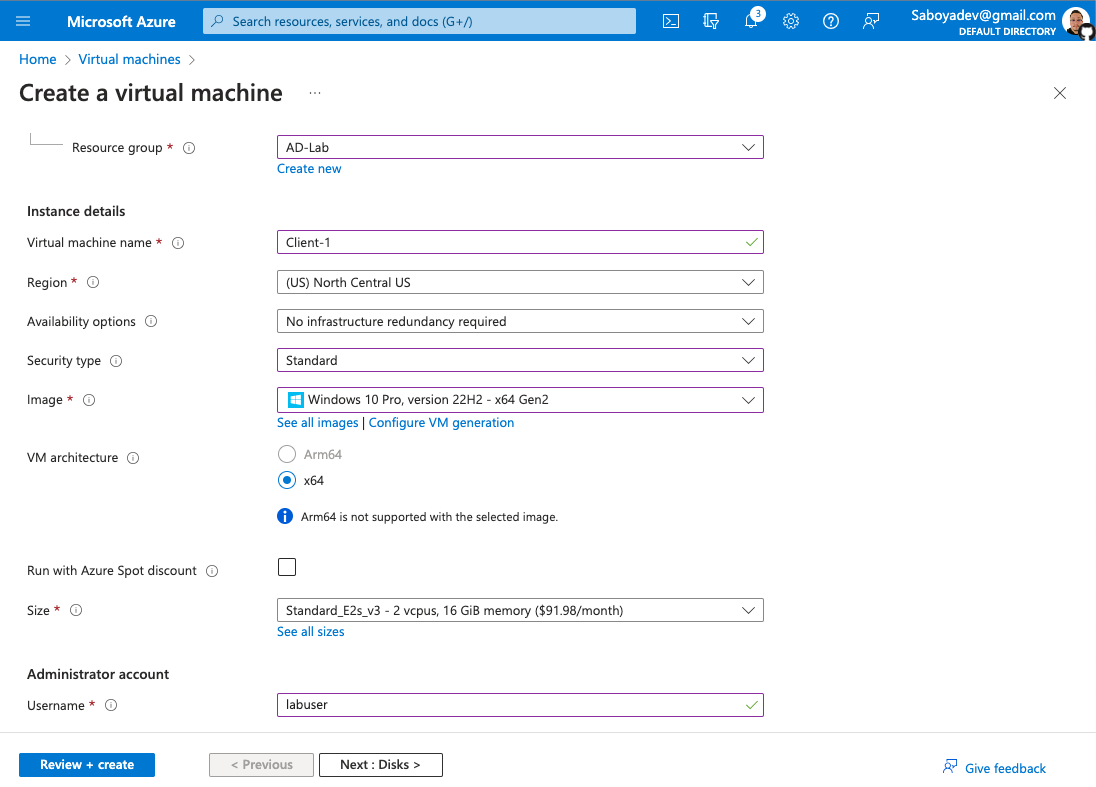
Task: Click the Saboyadev@gmail.com account name
Action: [983, 15]
